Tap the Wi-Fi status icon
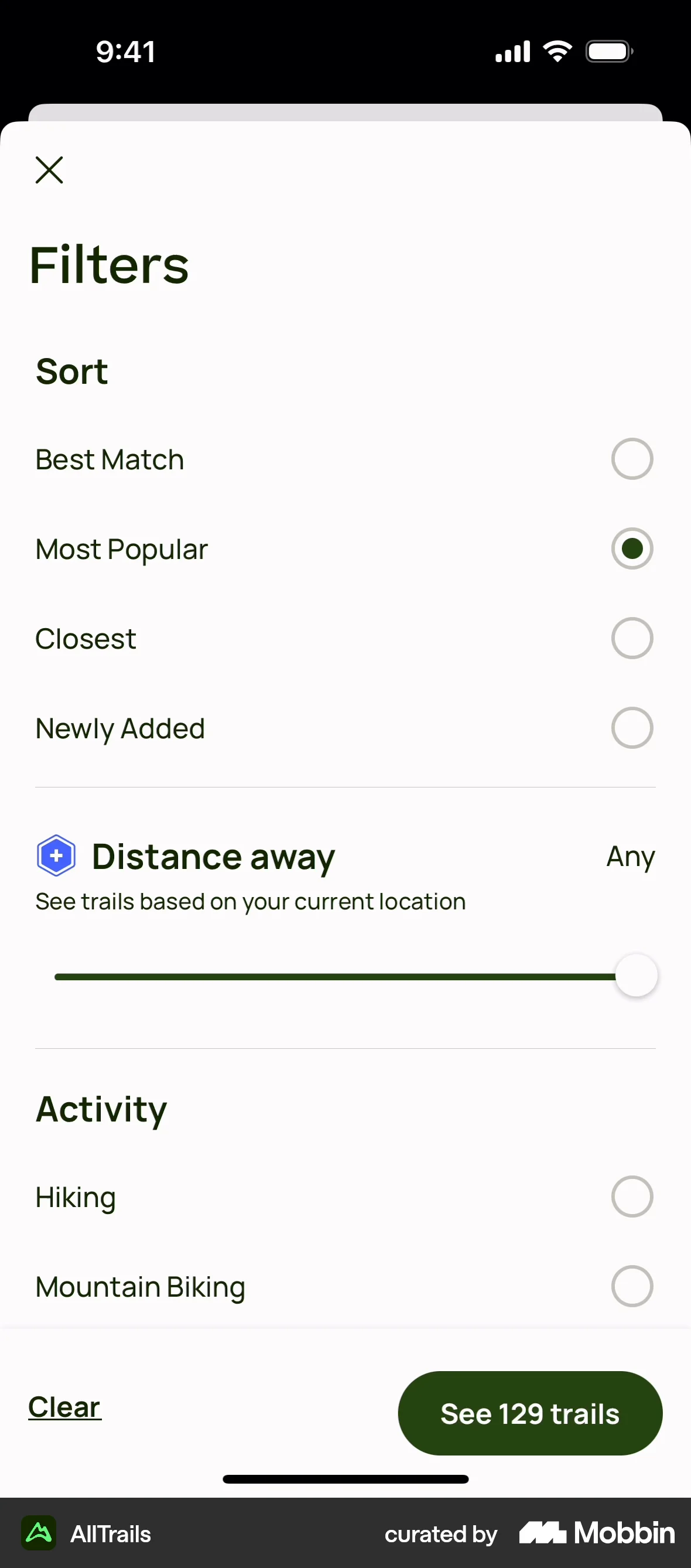Viewport: 691px width, 1568px height. click(x=557, y=51)
